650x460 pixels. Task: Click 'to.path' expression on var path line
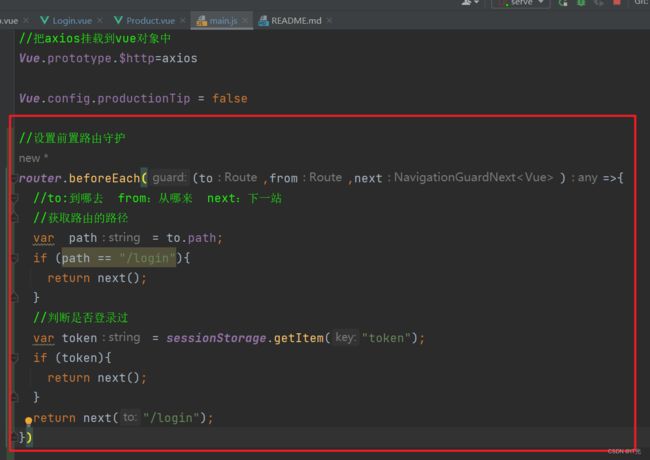pyautogui.click(x=191, y=238)
